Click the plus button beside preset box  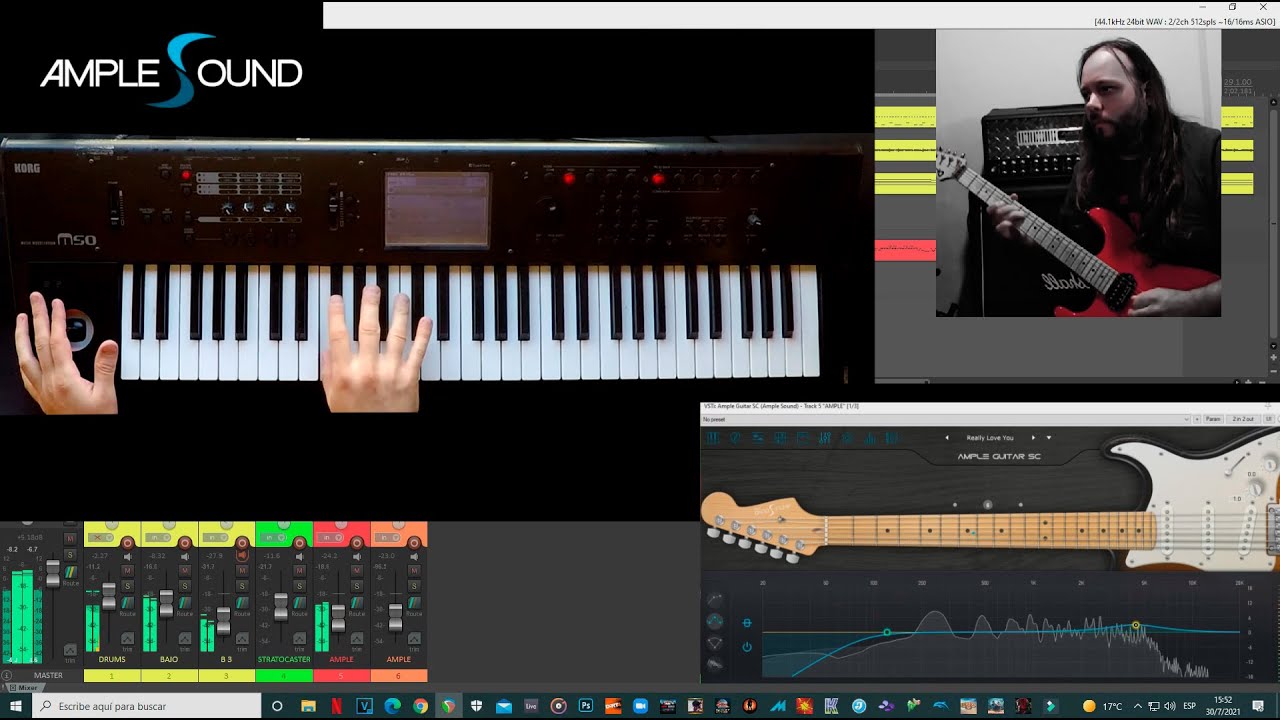pyautogui.click(x=1197, y=419)
